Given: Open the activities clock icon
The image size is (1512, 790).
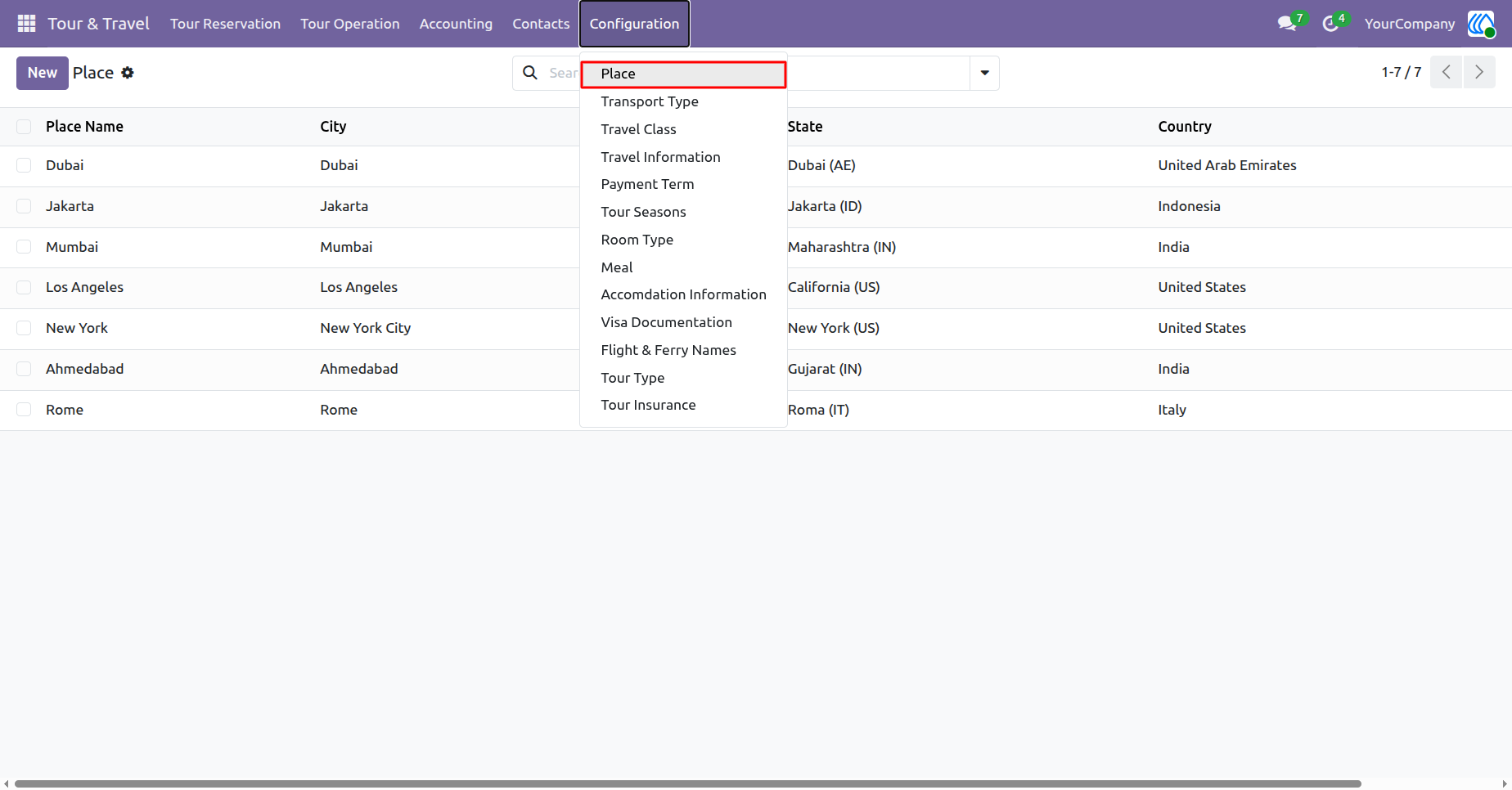Looking at the screenshot, I should pos(1330,24).
